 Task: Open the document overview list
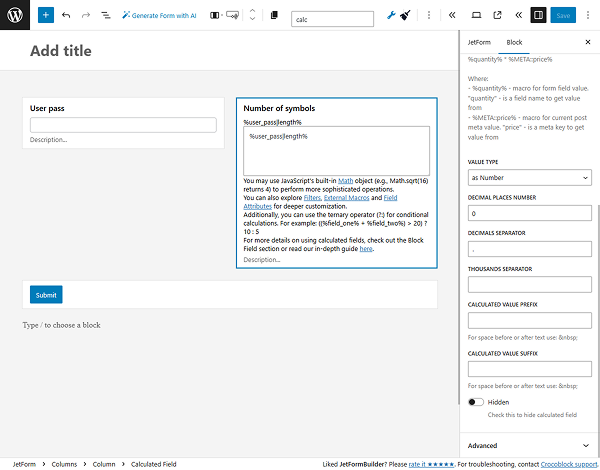point(106,16)
